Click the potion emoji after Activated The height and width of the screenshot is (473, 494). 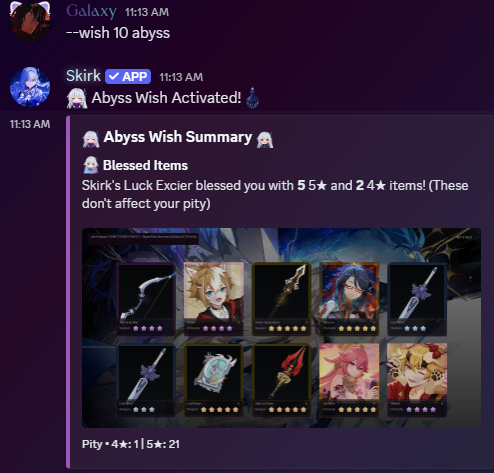(x=252, y=98)
